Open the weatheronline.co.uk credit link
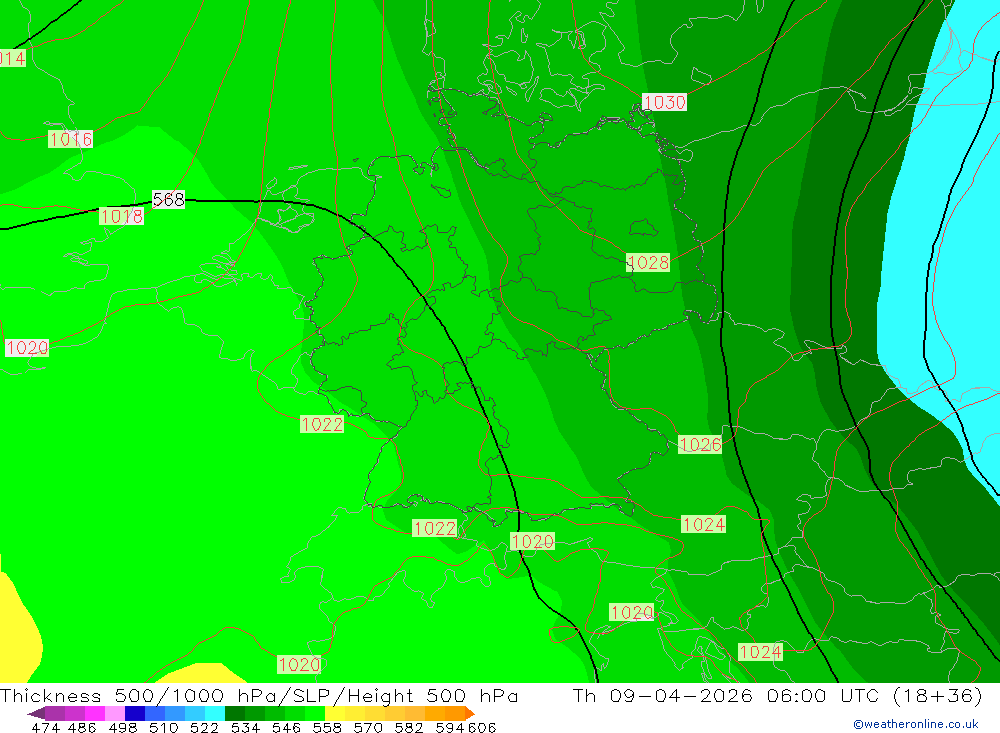Viewport: 1000px width, 733px height. click(x=916, y=724)
